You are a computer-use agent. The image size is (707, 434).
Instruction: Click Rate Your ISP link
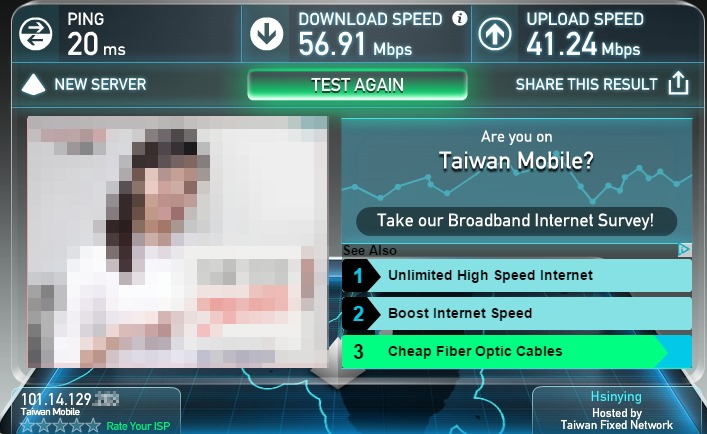[138, 426]
